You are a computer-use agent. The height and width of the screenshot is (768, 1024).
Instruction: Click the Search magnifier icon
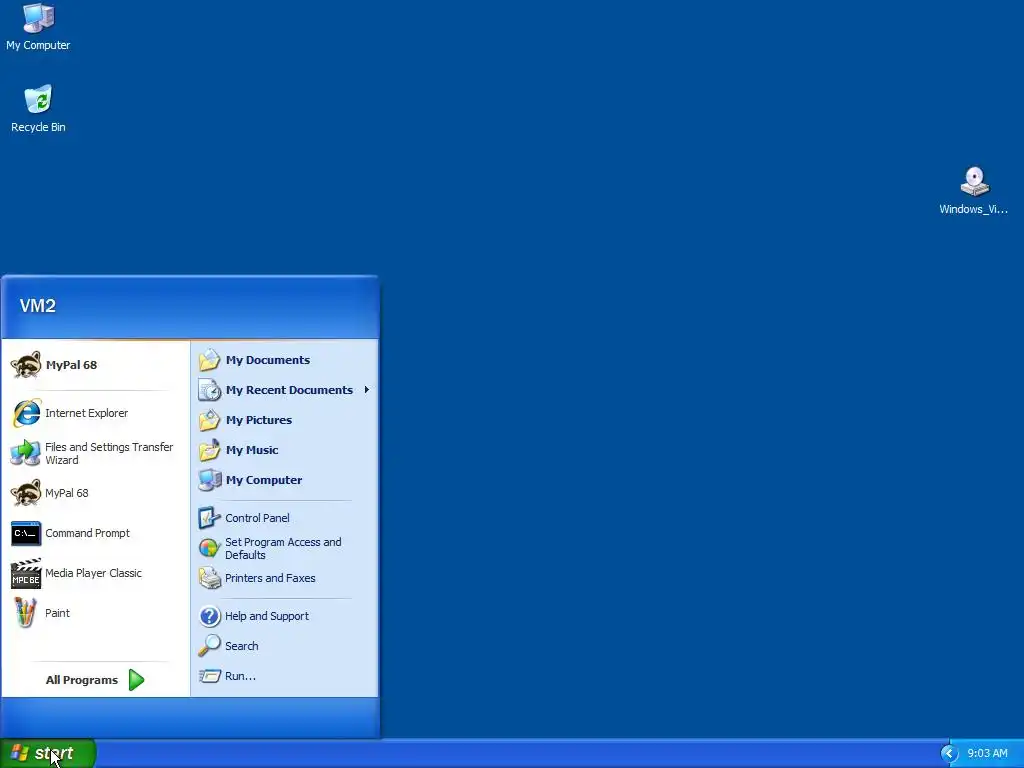(x=210, y=646)
